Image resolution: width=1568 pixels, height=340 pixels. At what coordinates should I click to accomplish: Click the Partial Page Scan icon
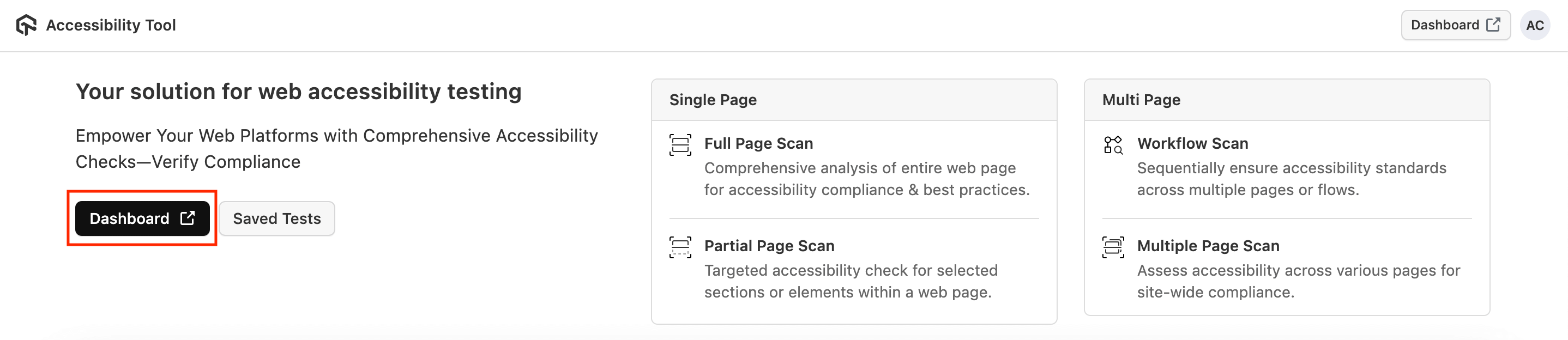coord(680,247)
